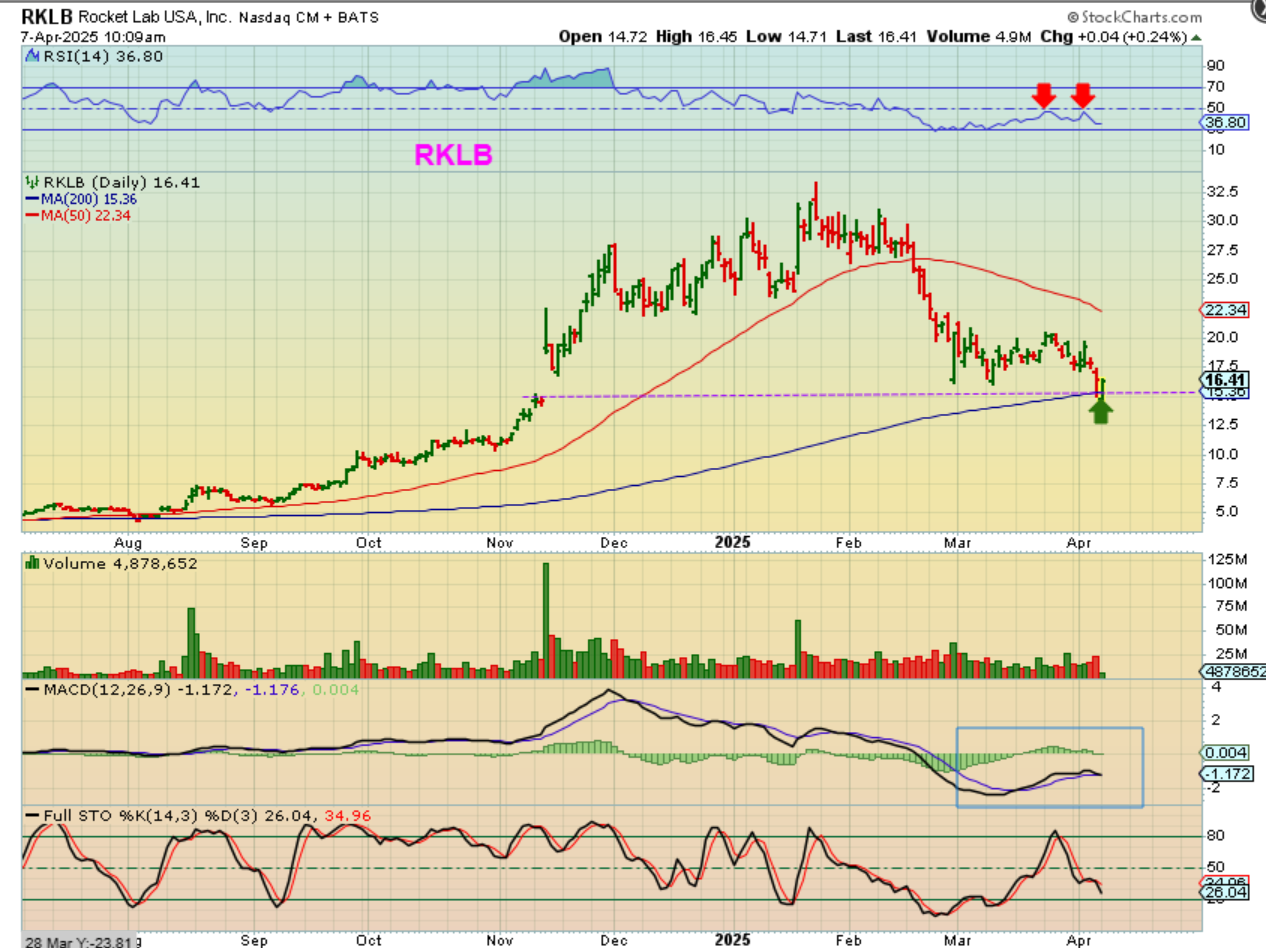Click the green up-triangle after the Chg value
Screen dimensions: 1266x948
point(1194,37)
